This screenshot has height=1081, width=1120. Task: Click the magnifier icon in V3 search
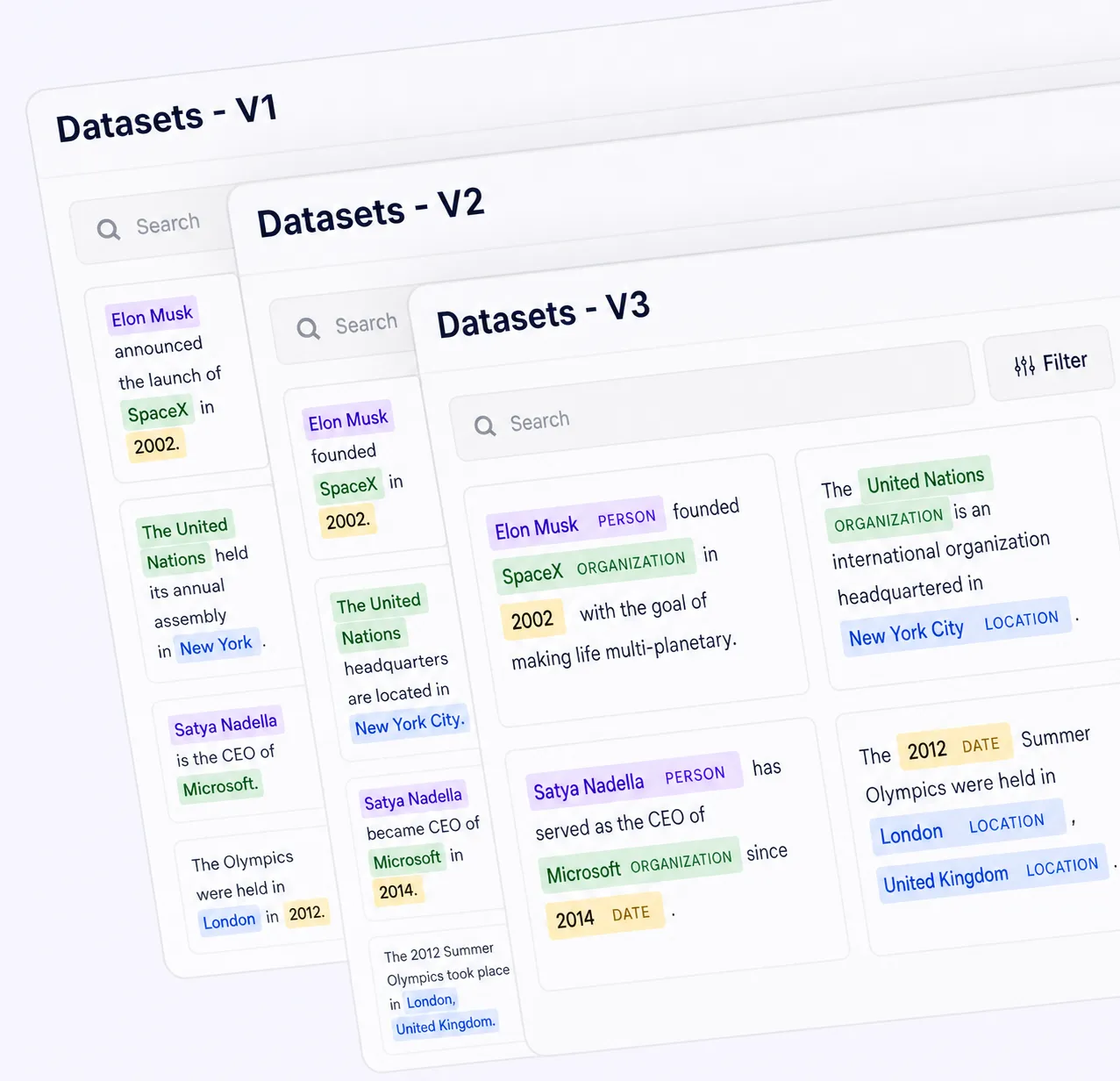[x=484, y=426]
